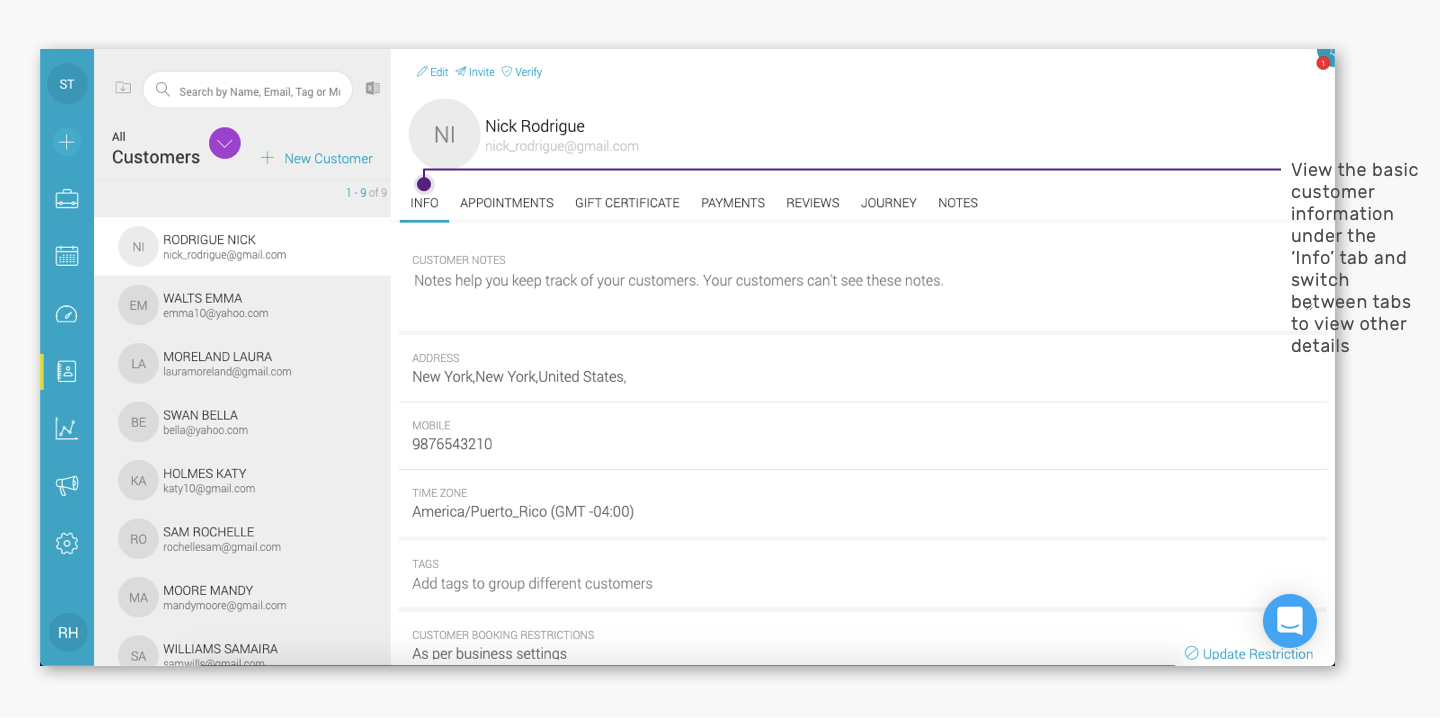Select customer Holmes Katy
This screenshot has width=1440, height=718.
pyautogui.click(x=242, y=481)
